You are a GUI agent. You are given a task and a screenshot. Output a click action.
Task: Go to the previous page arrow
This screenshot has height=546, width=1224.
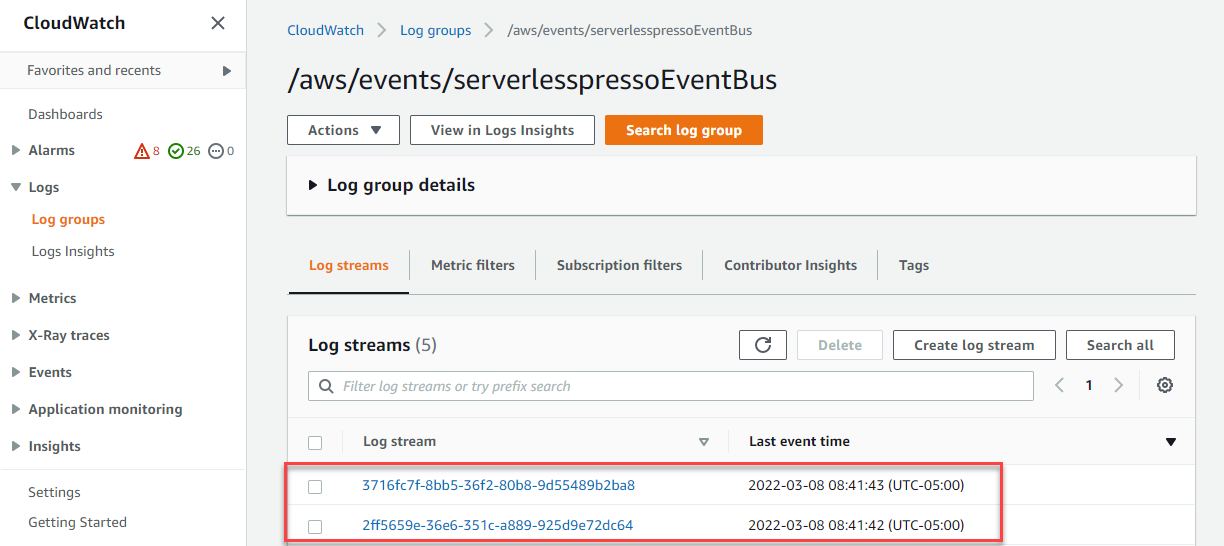(x=1059, y=385)
